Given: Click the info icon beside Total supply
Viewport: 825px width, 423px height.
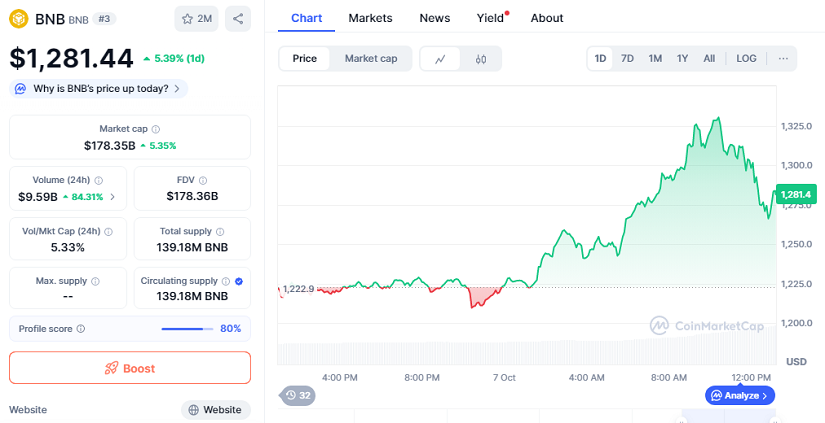Looking at the screenshot, I should click(x=216, y=231).
